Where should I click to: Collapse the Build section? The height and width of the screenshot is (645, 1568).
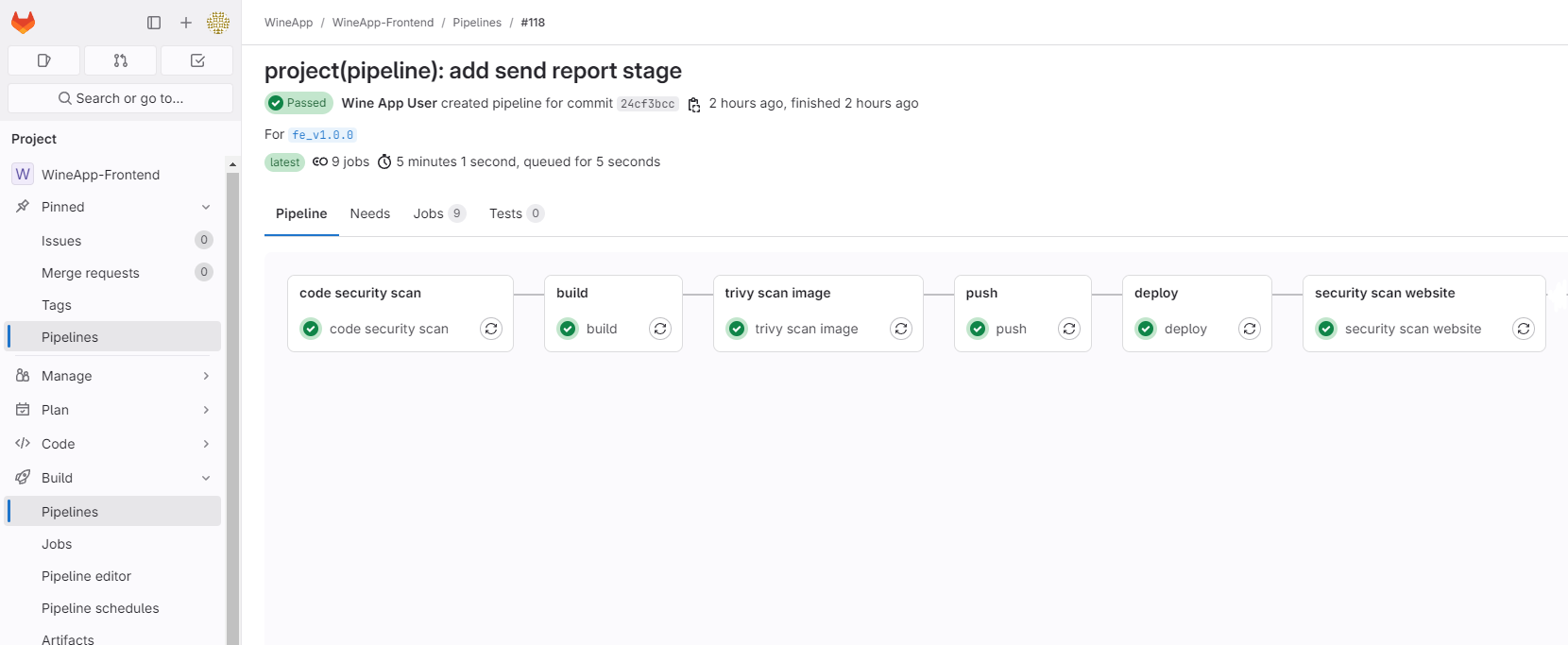pos(206,478)
